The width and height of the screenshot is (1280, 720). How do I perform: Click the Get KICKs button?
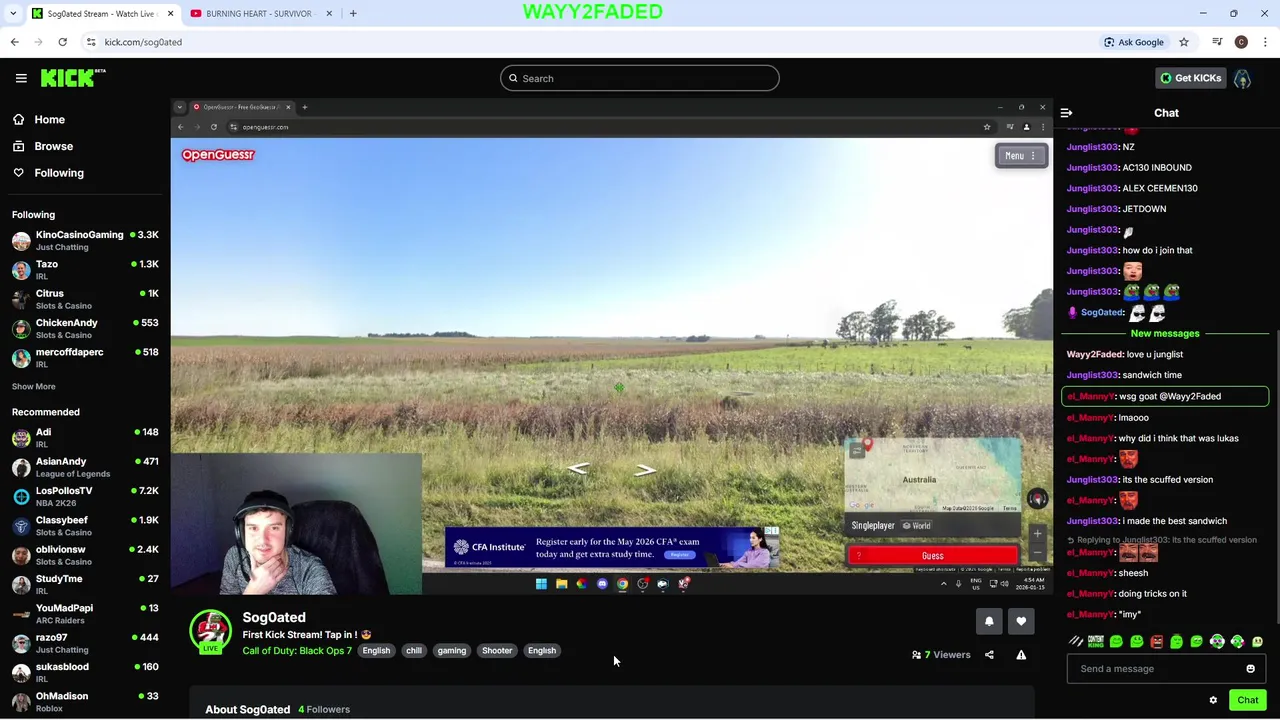[1190, 78]
